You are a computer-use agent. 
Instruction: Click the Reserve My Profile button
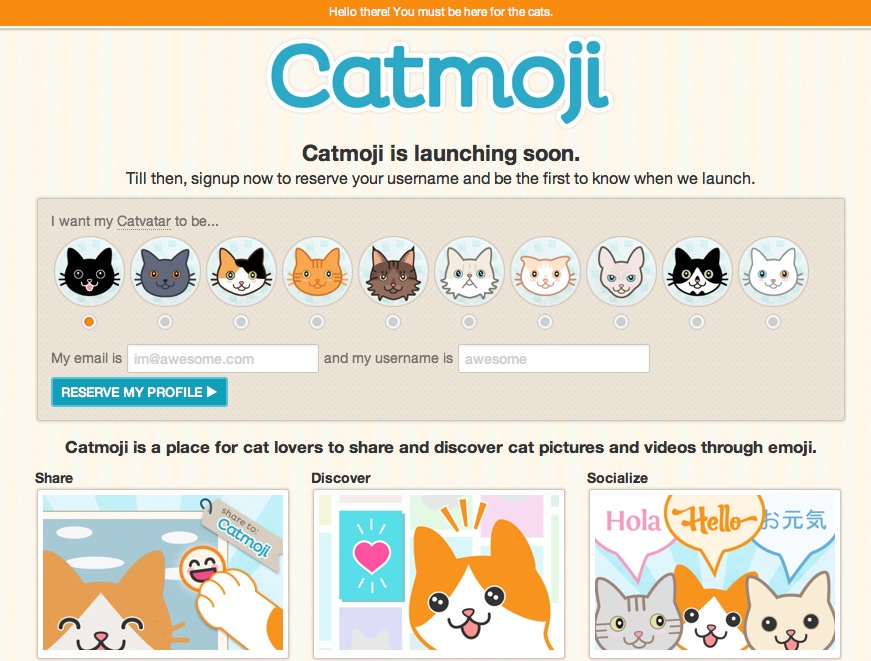pos(139,392)
